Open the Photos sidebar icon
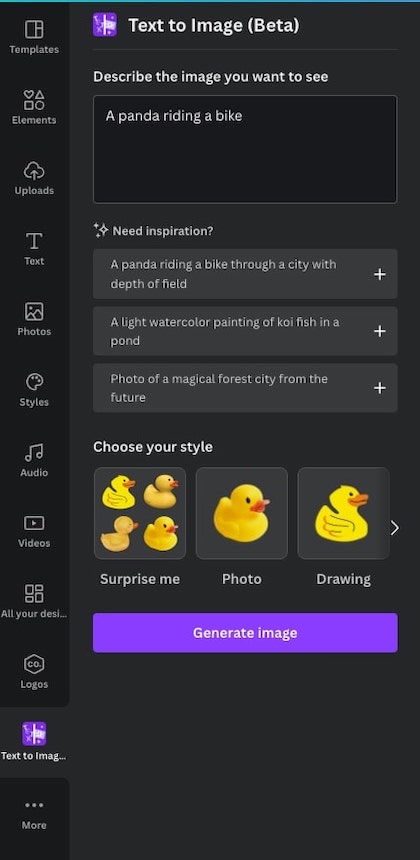The width and height of the screenshot is (420, 860). point(34,312)
